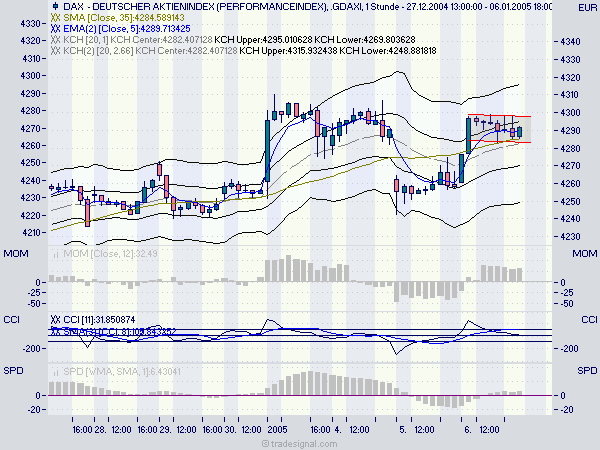The width and height of the screenshot is (600, 450).
Task: Click the KCH Lower:4248.881818 value
Action: (x=388, y=51)
